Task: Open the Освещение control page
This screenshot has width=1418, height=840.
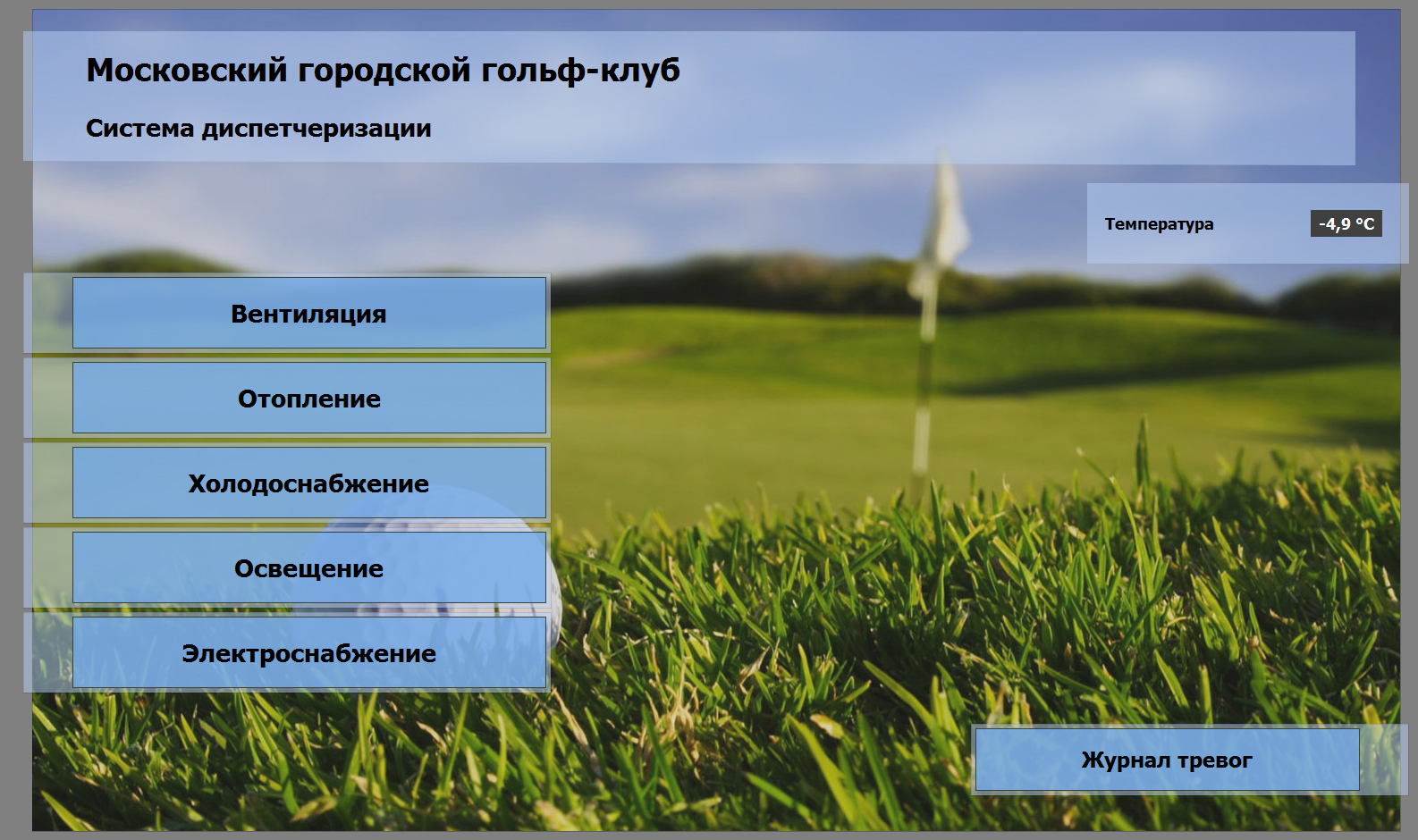Action: (308, 568)
